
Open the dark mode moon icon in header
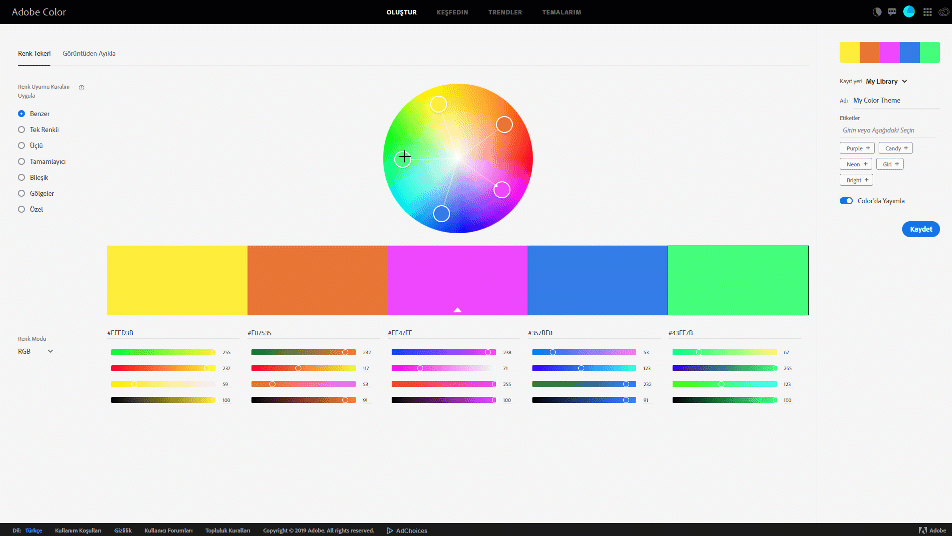tap(877, 12)
